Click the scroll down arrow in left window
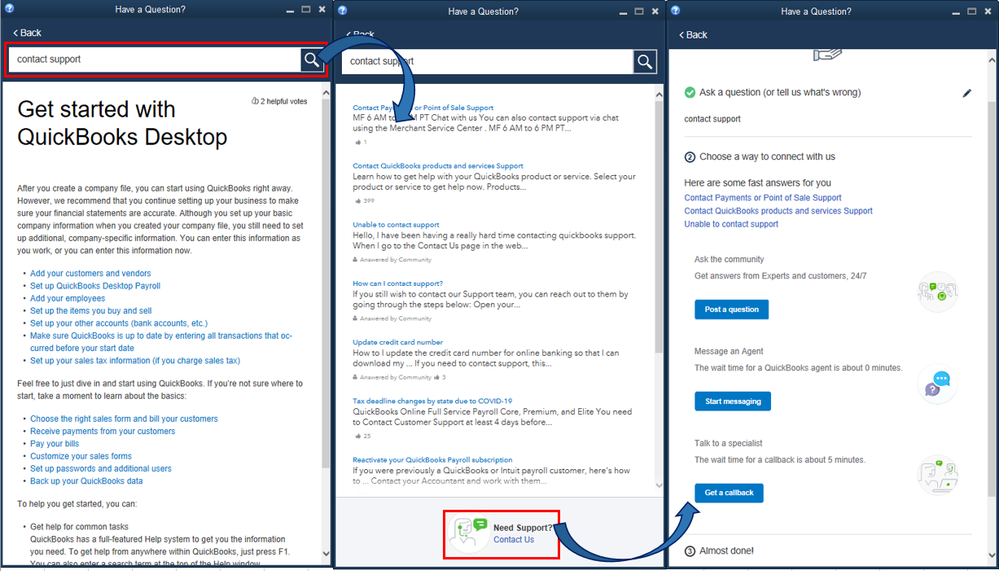Image resolution: width=999 pixels, height=571 pixels. tap(326, 553)
